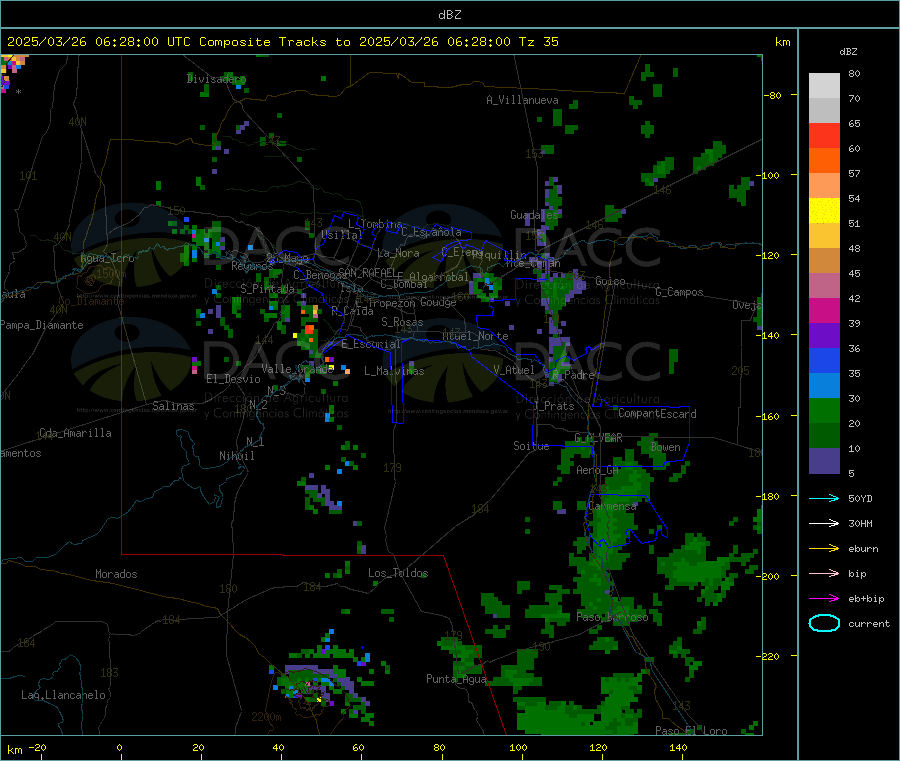900x761 pixels.
Task: Click the 'El_Desvio' map label
Action: click(233, 379)
